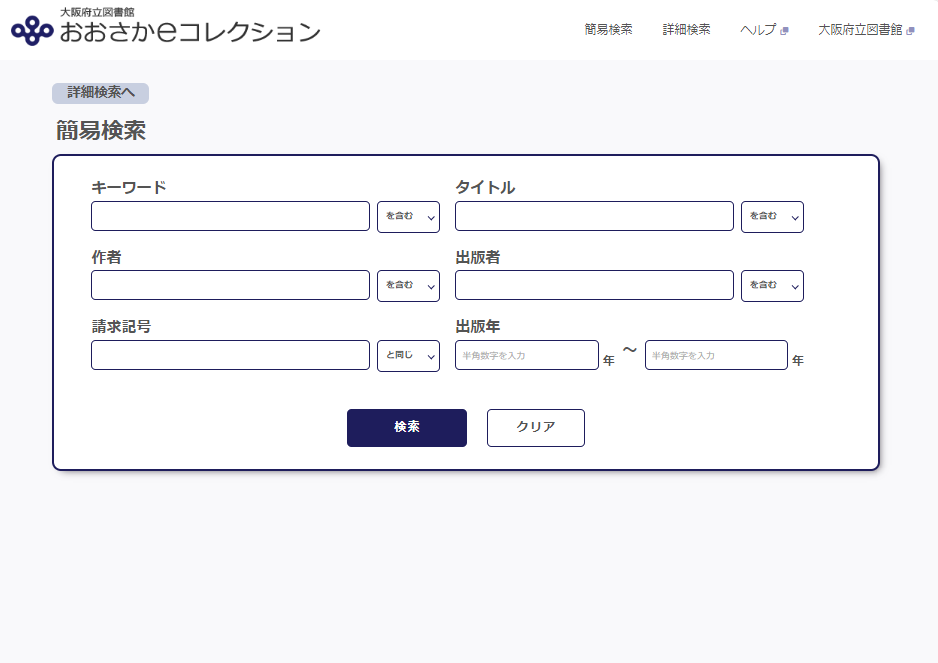Focus the 請求記号 text field

[230, 355]
